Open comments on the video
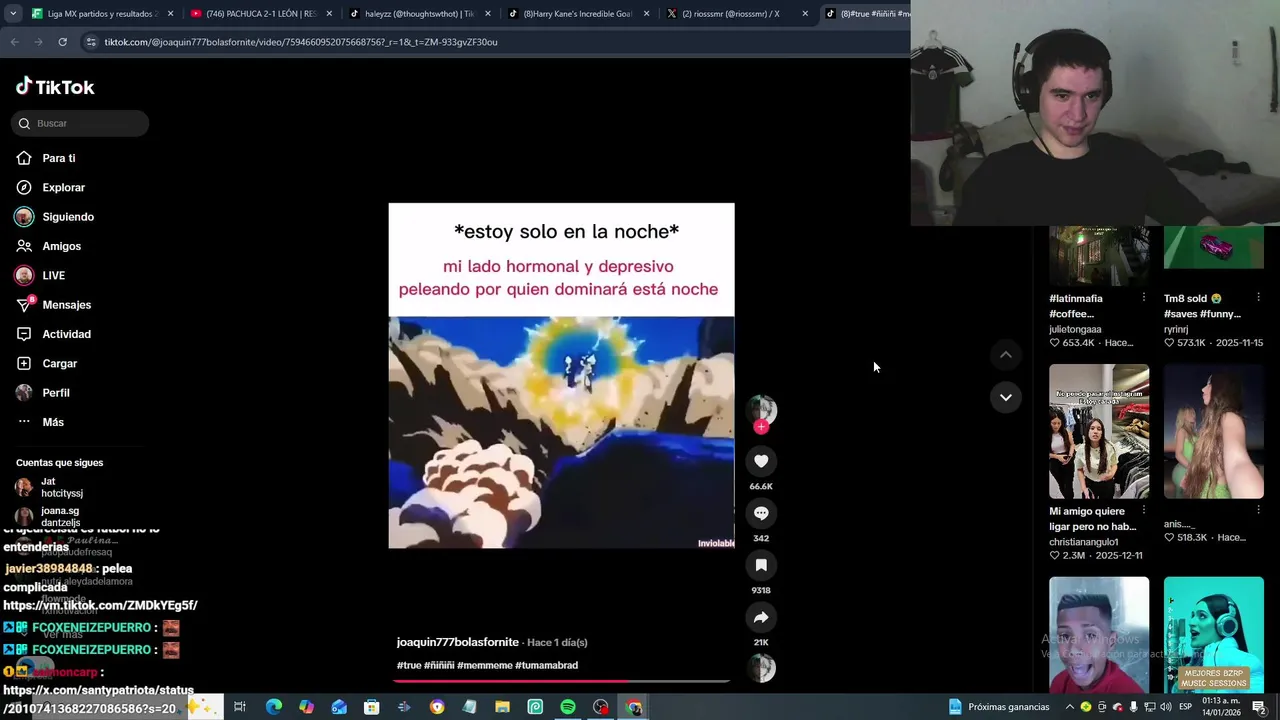Screen dimensions: 1280x720 click(761, 513)
